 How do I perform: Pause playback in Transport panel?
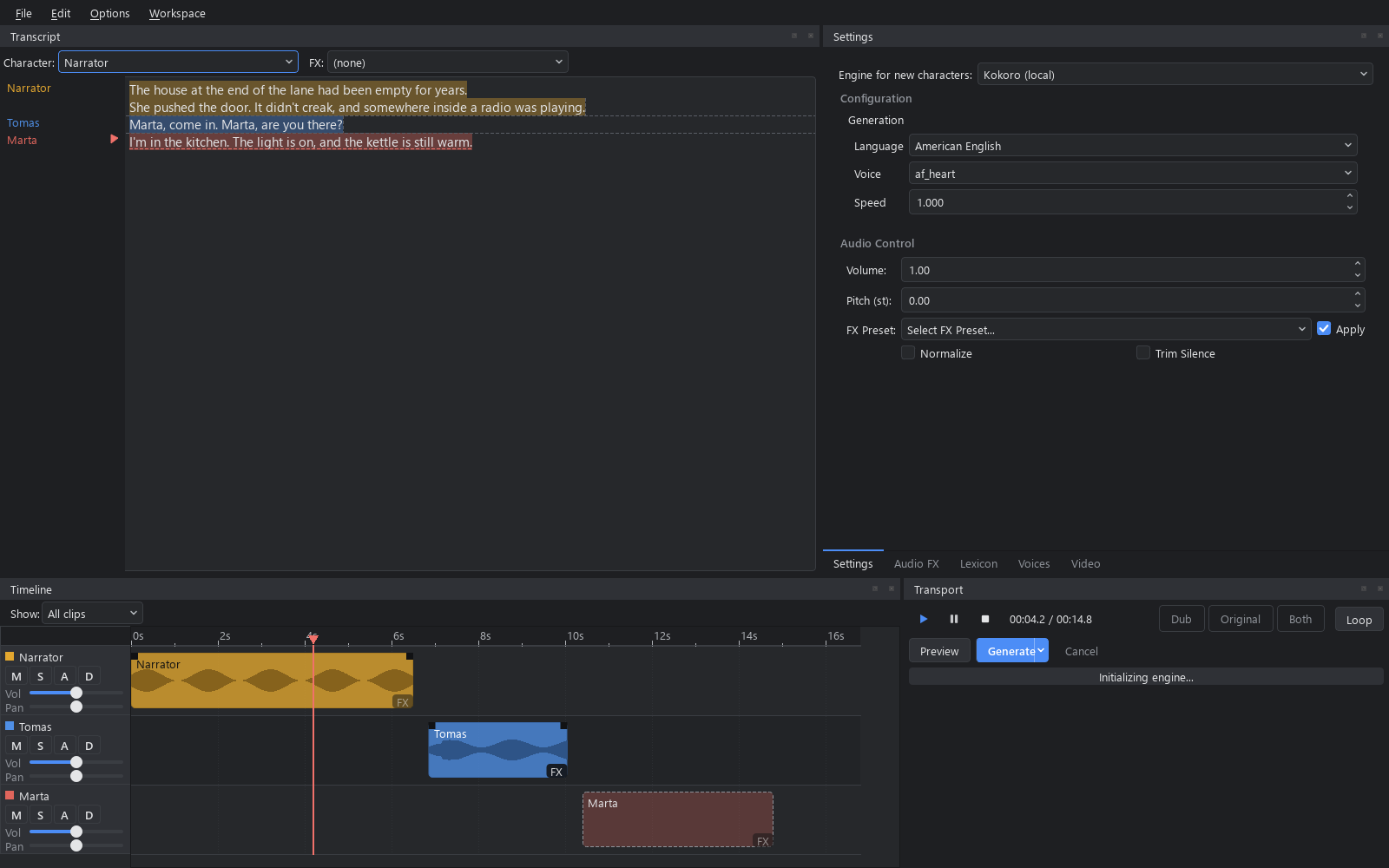[954, 619]
